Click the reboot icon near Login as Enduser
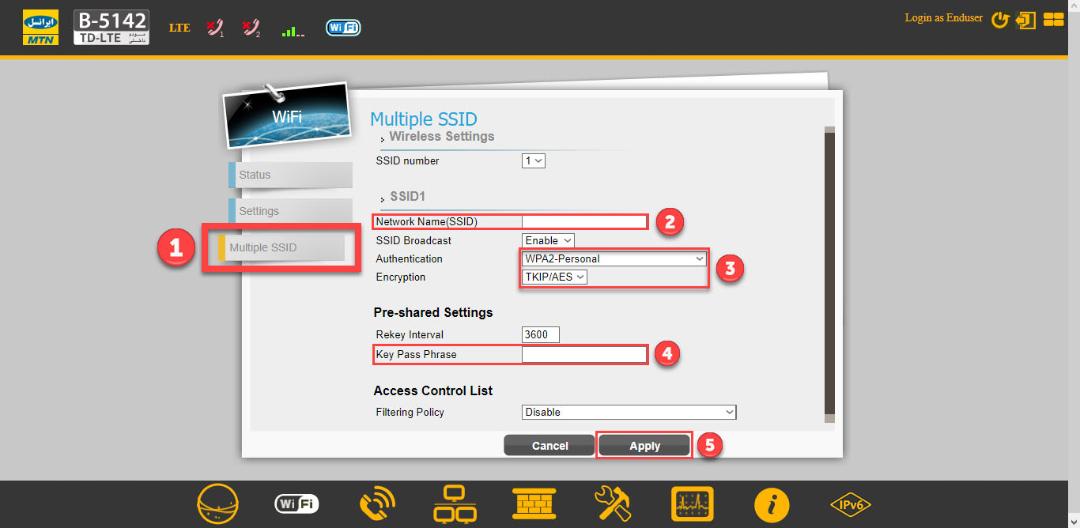 tap(999, 20)
